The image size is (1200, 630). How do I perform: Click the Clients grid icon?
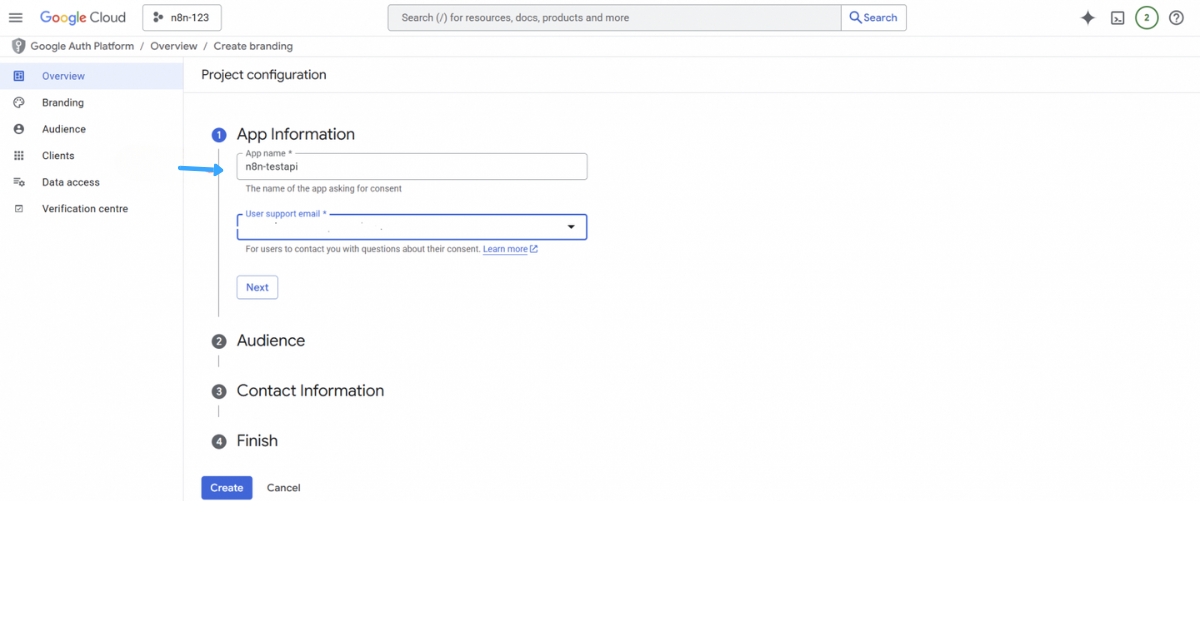pos(18,155)
